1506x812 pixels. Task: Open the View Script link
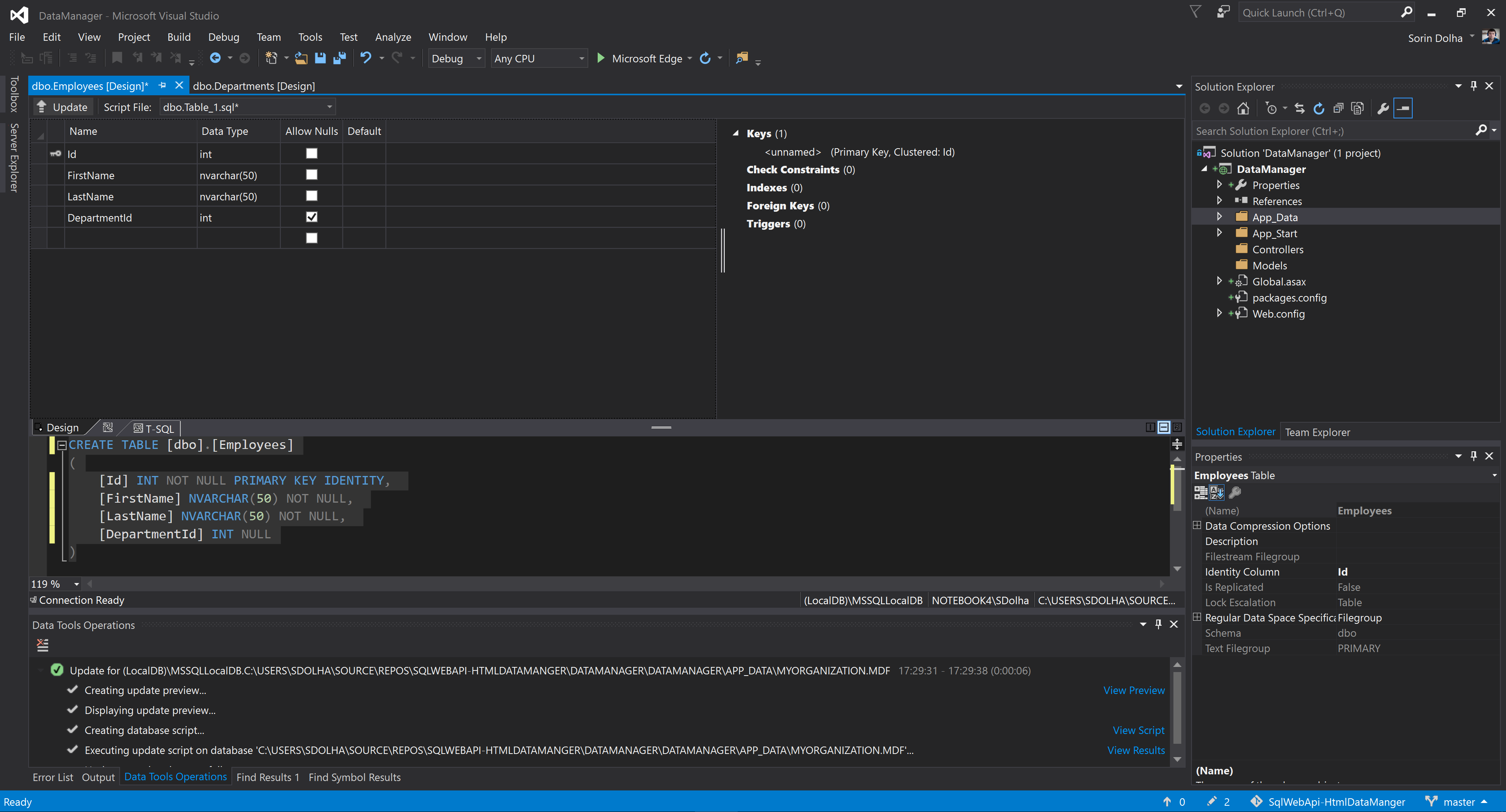pos(1138,730)
